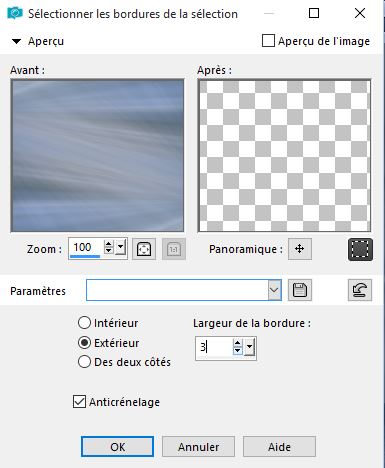Enable the Aperçu de l'image checkbox

point(268,41)
